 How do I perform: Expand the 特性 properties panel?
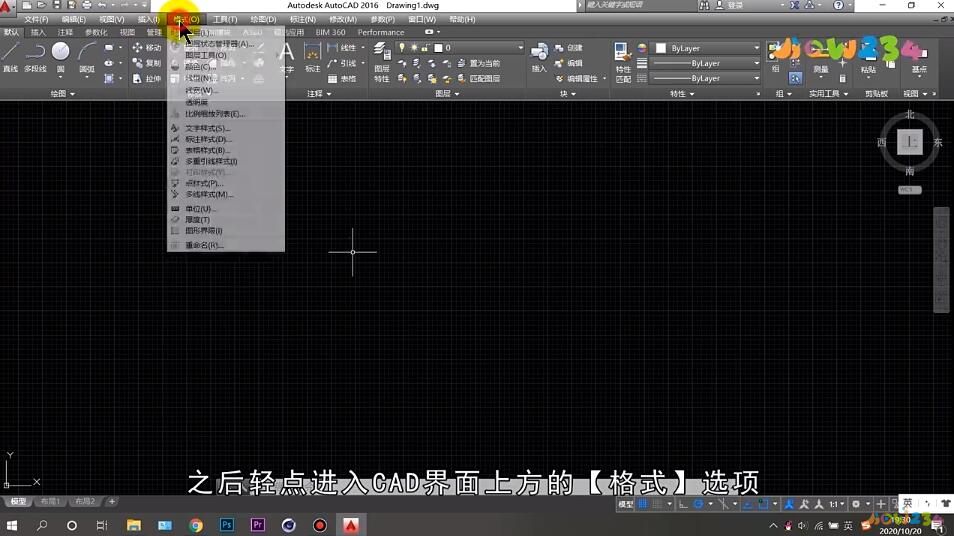pos(681,94)
